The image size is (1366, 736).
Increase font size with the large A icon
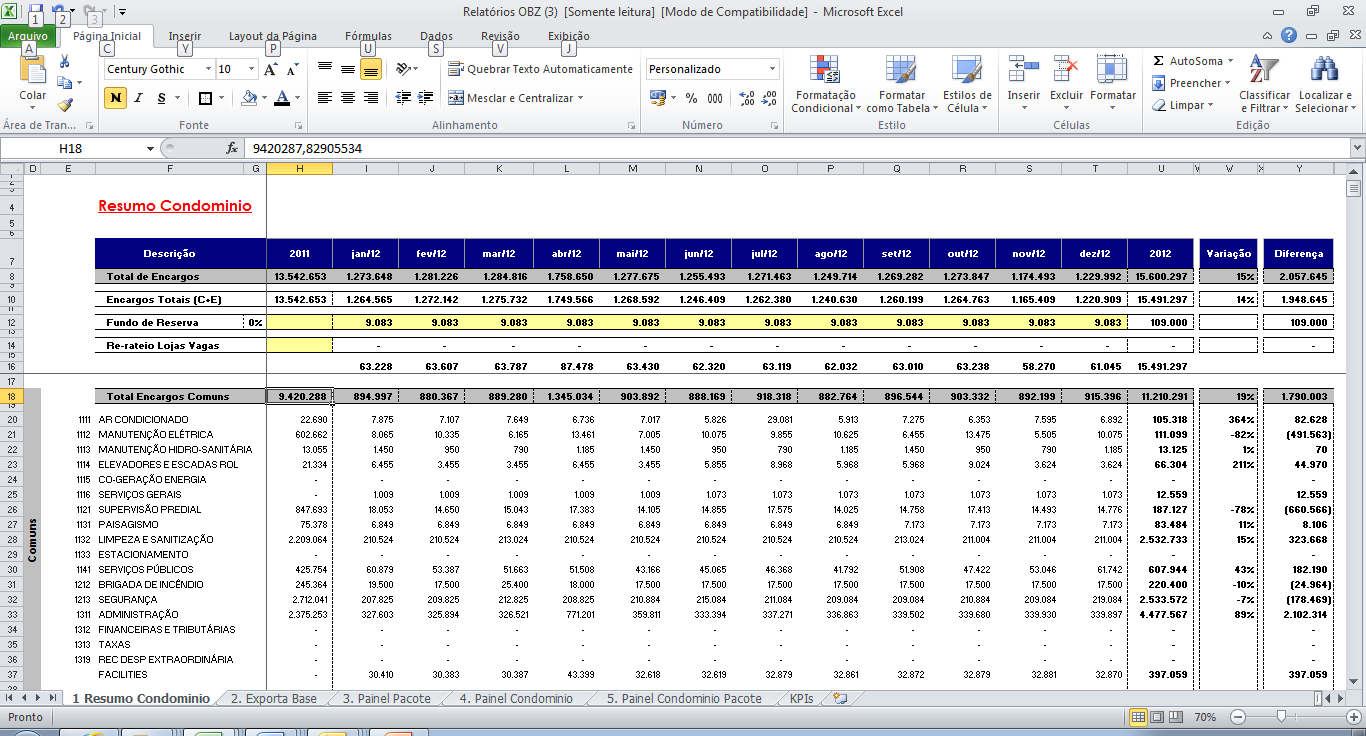click(270, 70)
